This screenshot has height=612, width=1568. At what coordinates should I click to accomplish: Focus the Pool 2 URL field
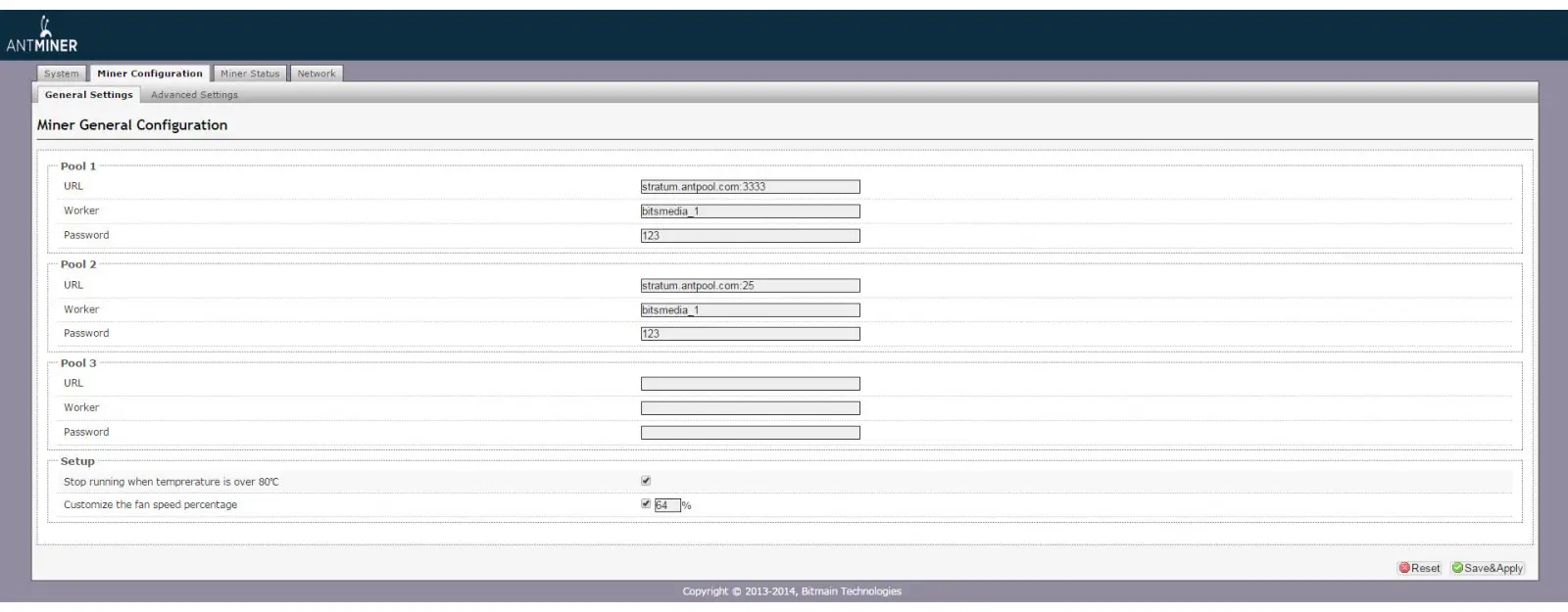(750, 286)
